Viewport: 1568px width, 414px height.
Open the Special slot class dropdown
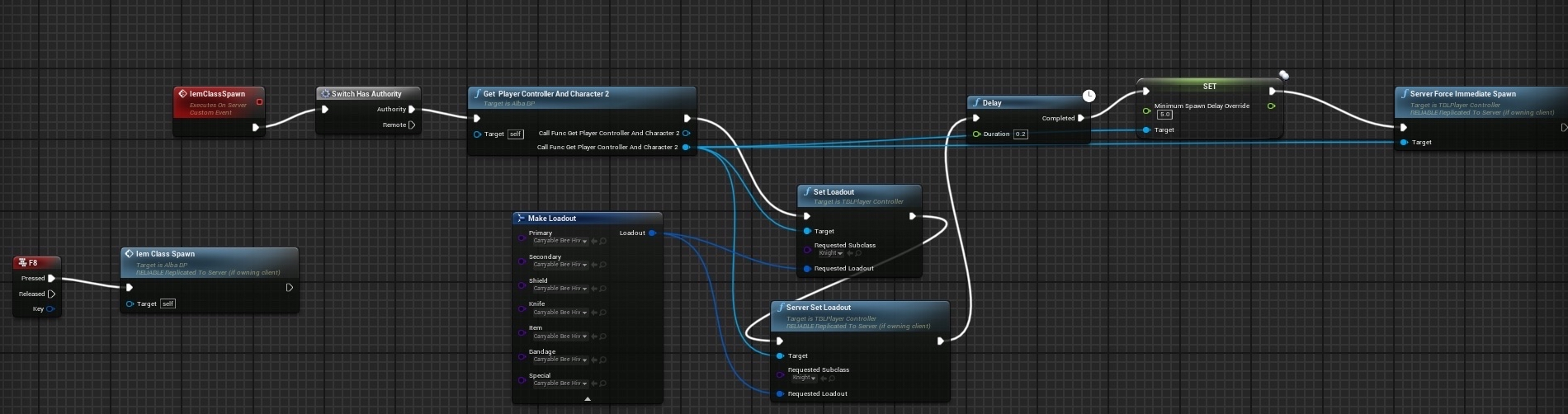click(560, 383)
